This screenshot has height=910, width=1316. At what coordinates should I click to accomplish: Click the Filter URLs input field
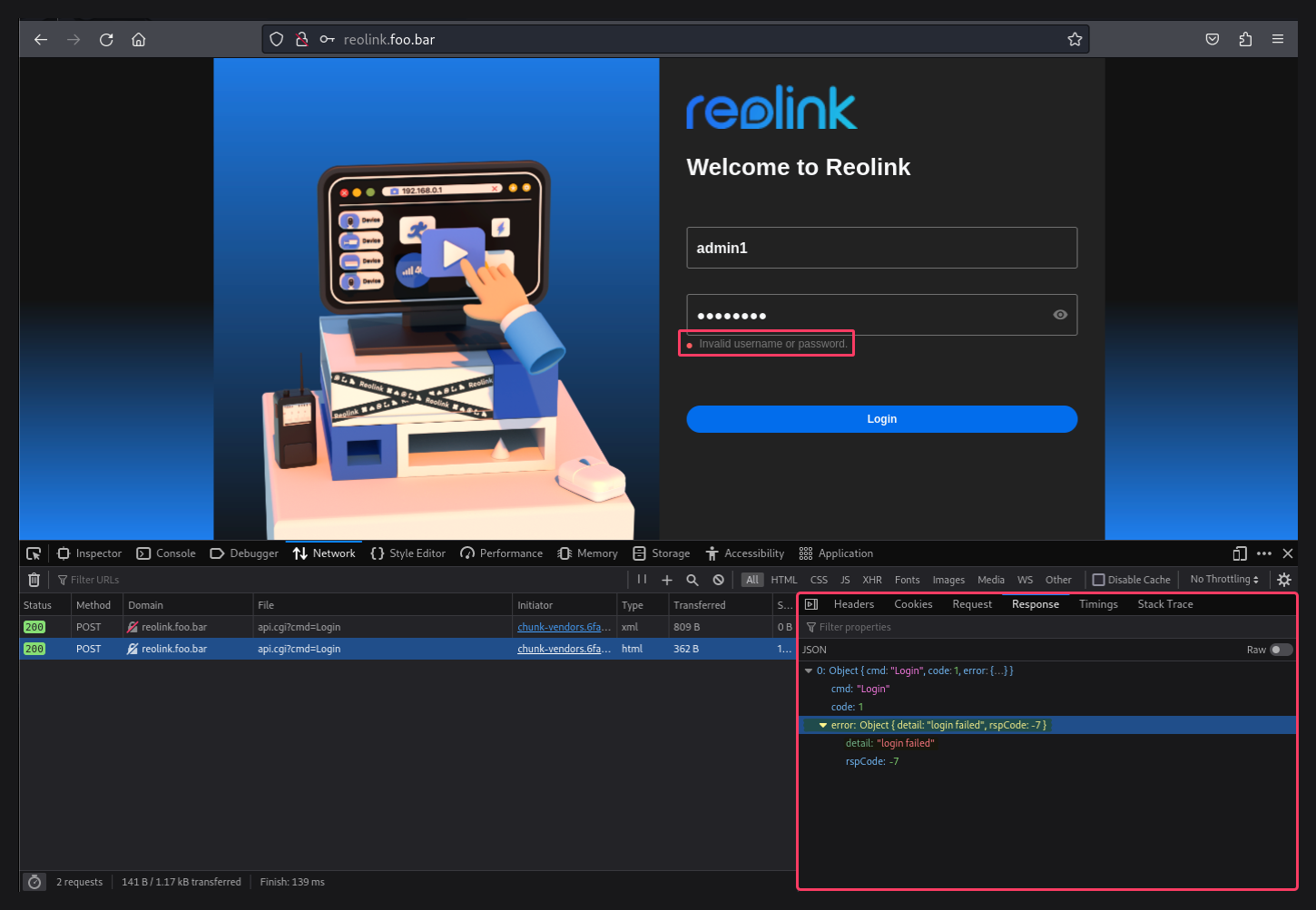click(340, 580)
